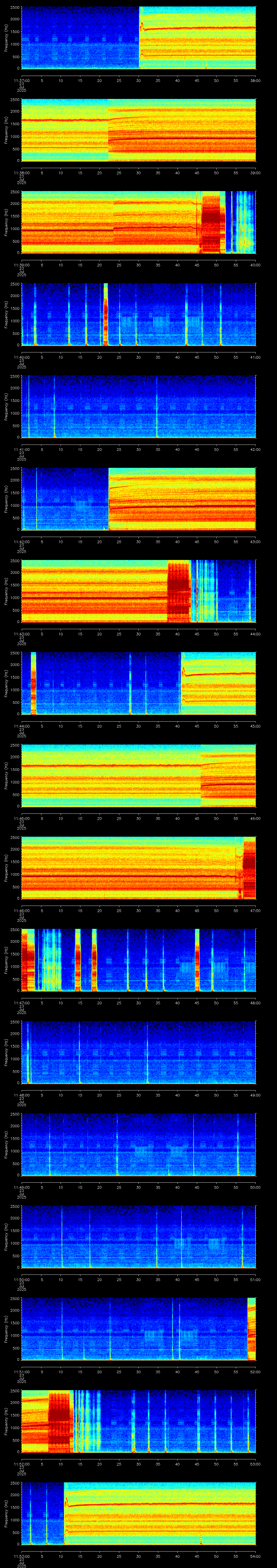Select the spectrogram panel starting at 11:39:00
This screenshot has height=1568, width=277.
coord(138,222)
